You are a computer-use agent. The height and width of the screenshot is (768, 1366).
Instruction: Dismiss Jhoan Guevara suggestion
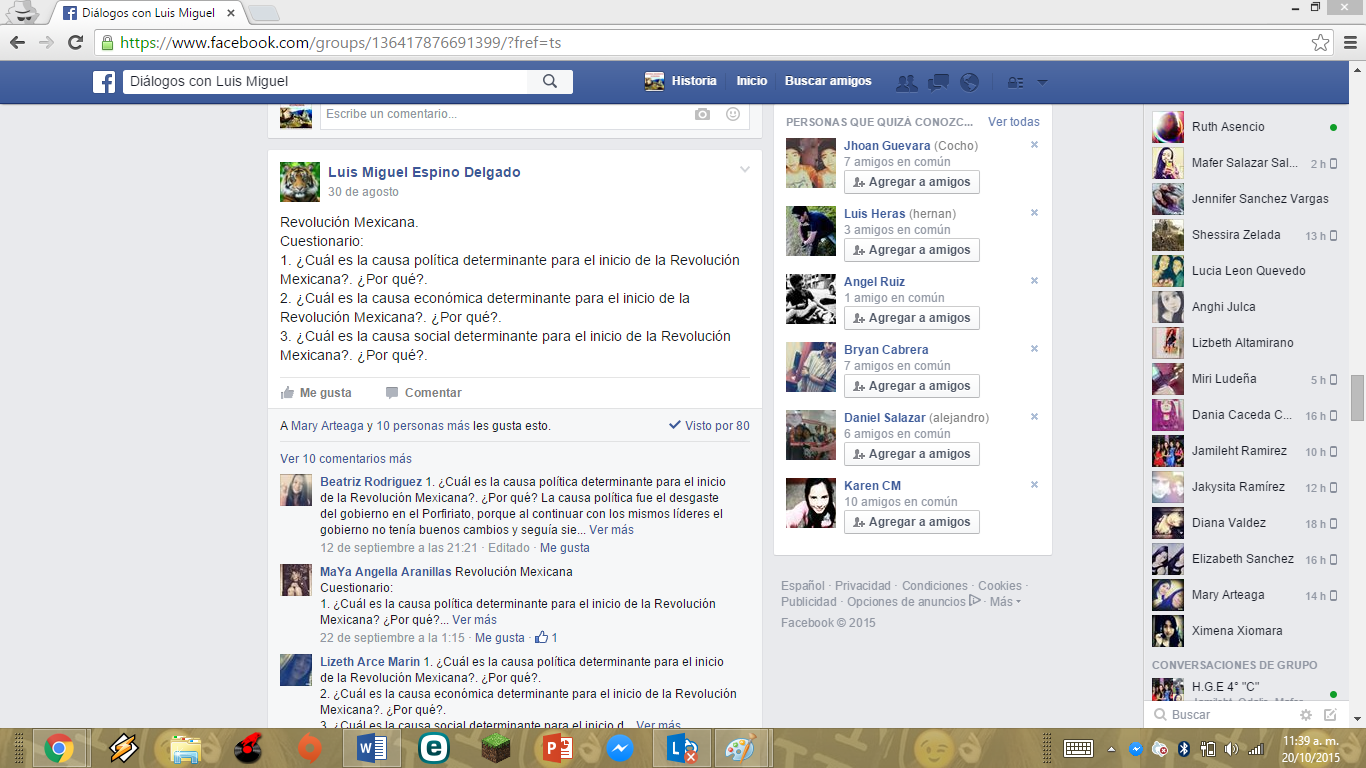[1034, 145]
